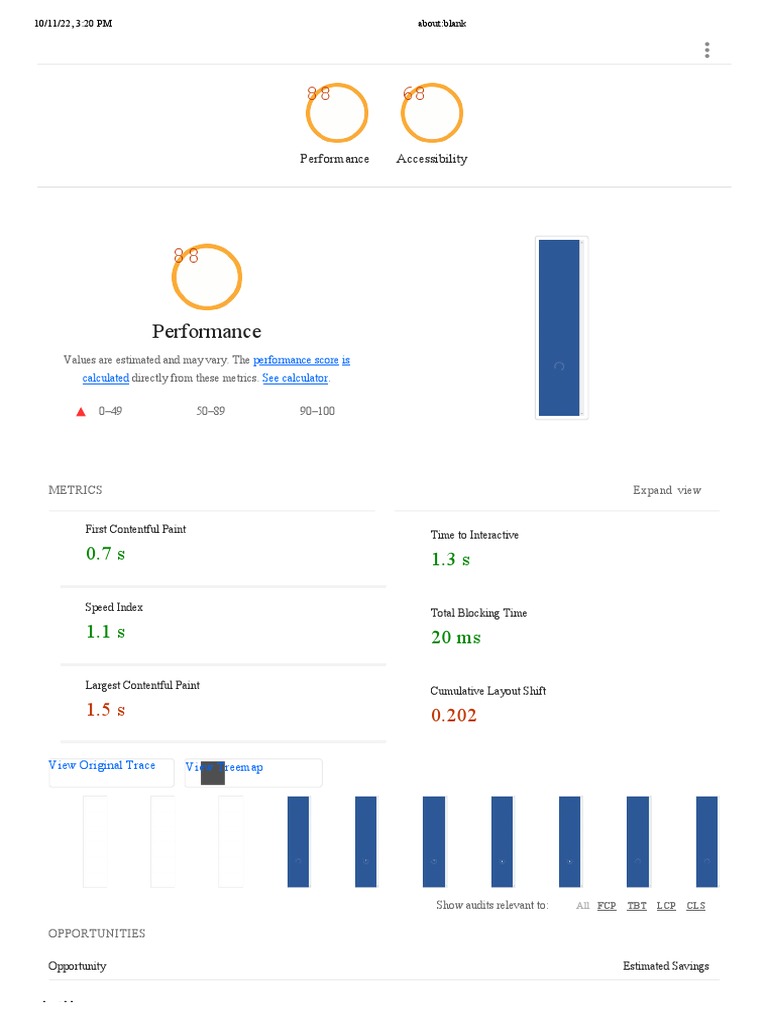Image resolution: width=768 pixels, height=1024 pixels.
Task: Filter audits by FCP
Action: point(607,906)
